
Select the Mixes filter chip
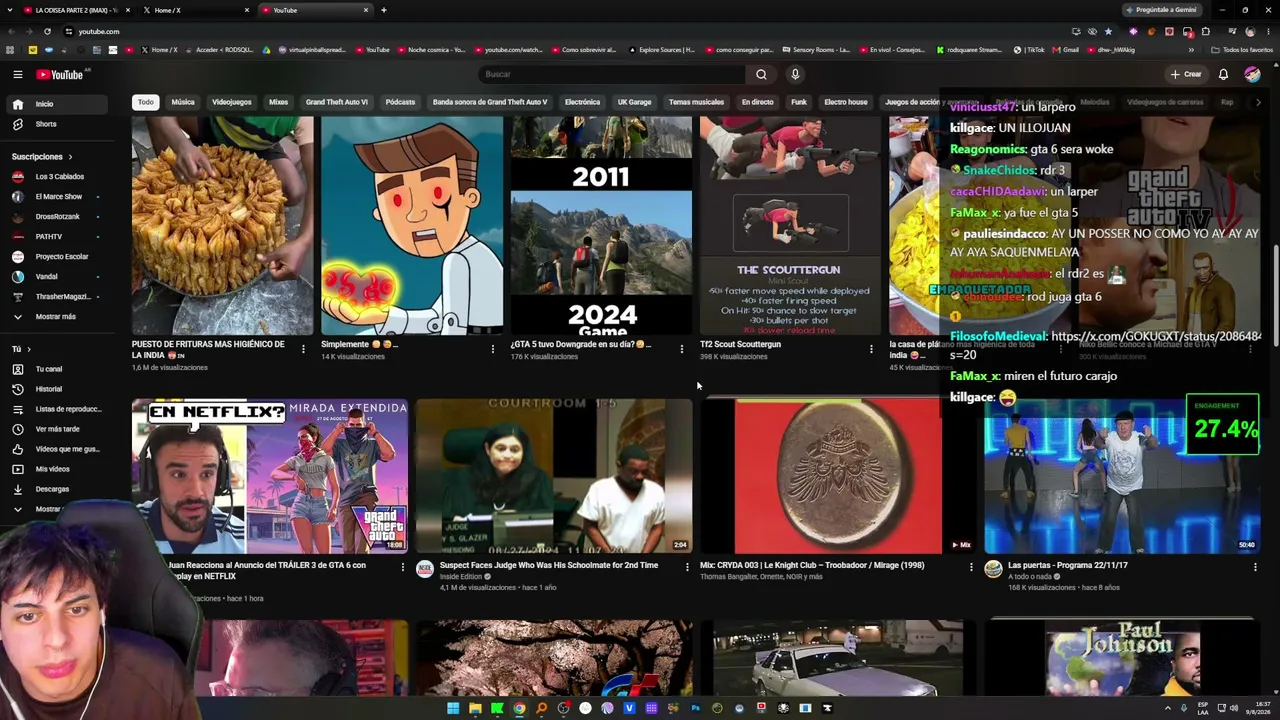pos(279,102)
